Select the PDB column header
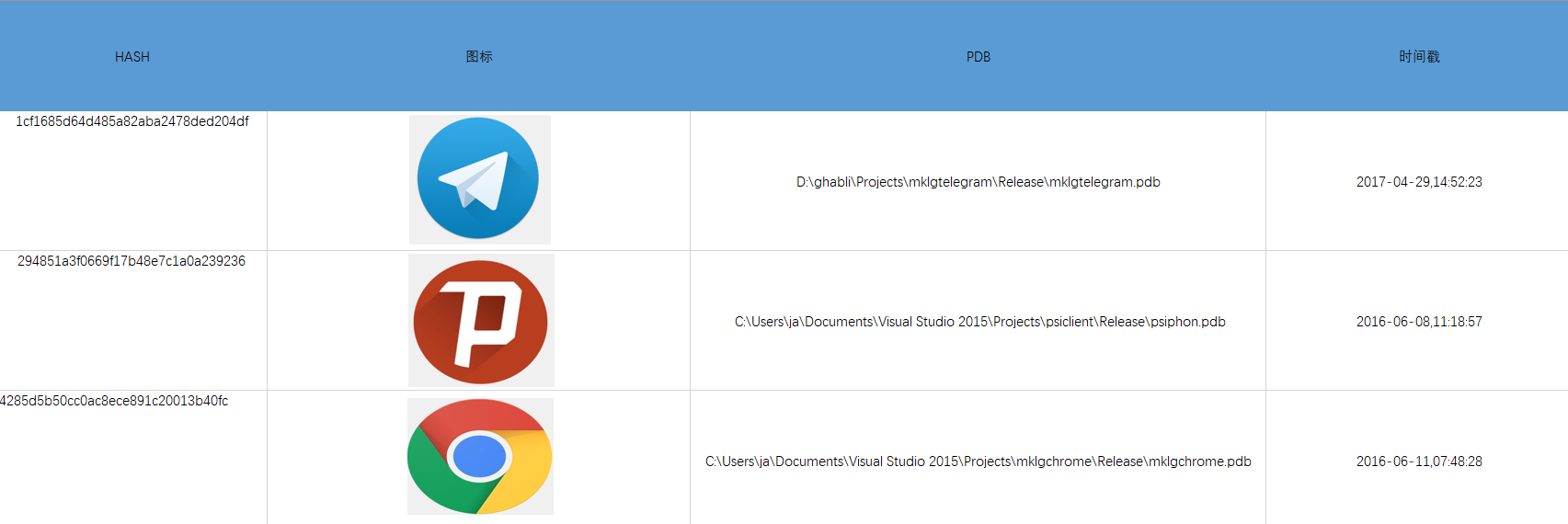Viewport: 1568px width, 524px height. (x=979, y=57)
